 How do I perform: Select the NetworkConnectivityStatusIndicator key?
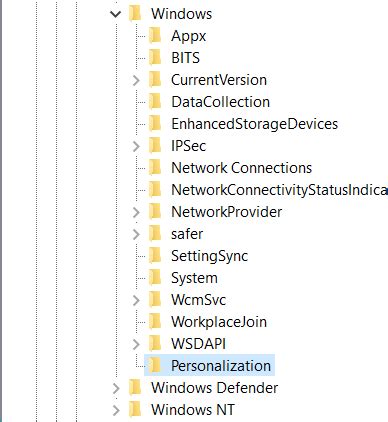279,190
